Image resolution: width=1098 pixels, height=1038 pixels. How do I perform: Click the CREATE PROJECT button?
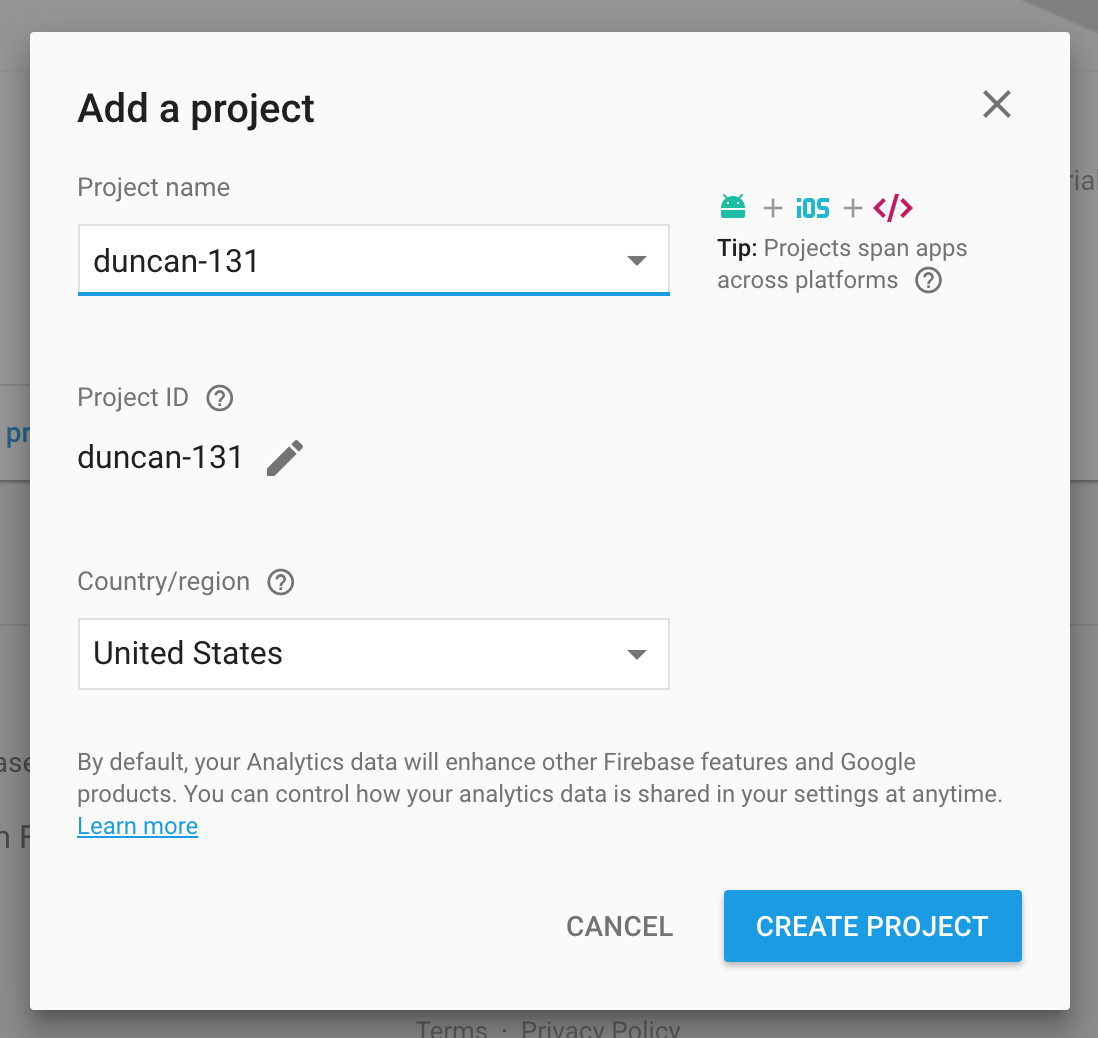872,926
